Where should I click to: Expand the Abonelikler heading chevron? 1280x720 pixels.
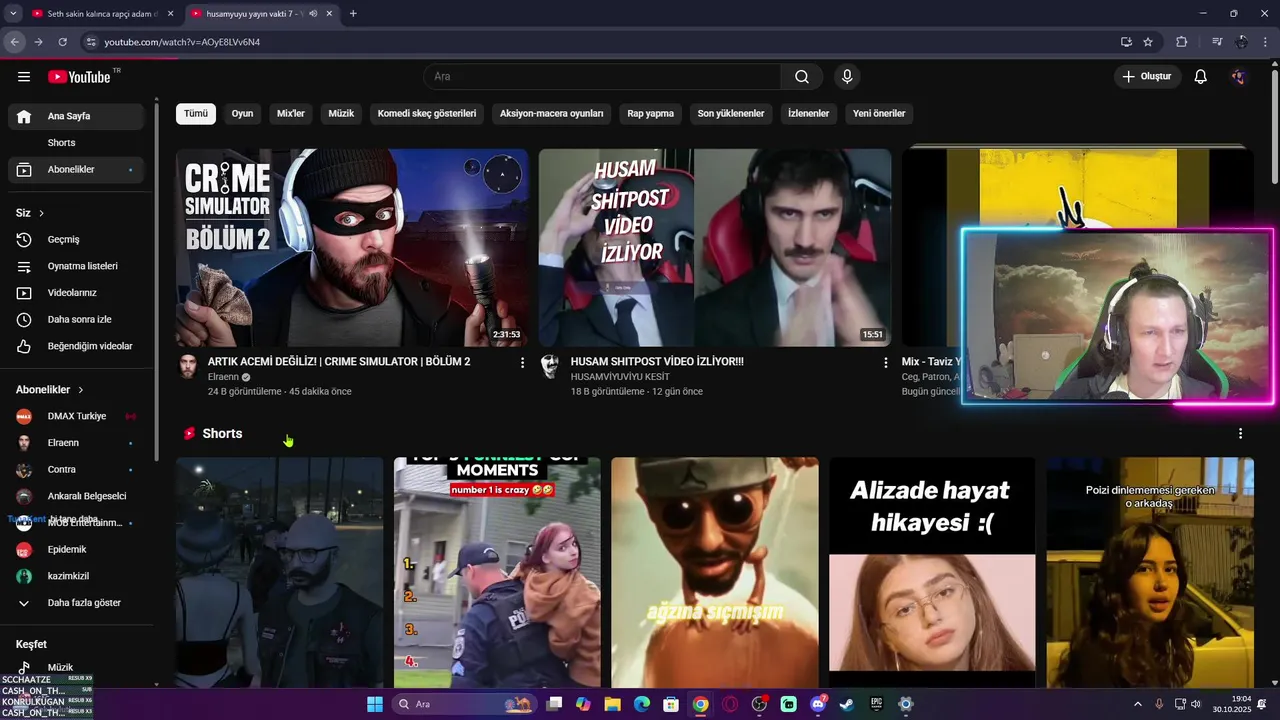pos(81,390)
